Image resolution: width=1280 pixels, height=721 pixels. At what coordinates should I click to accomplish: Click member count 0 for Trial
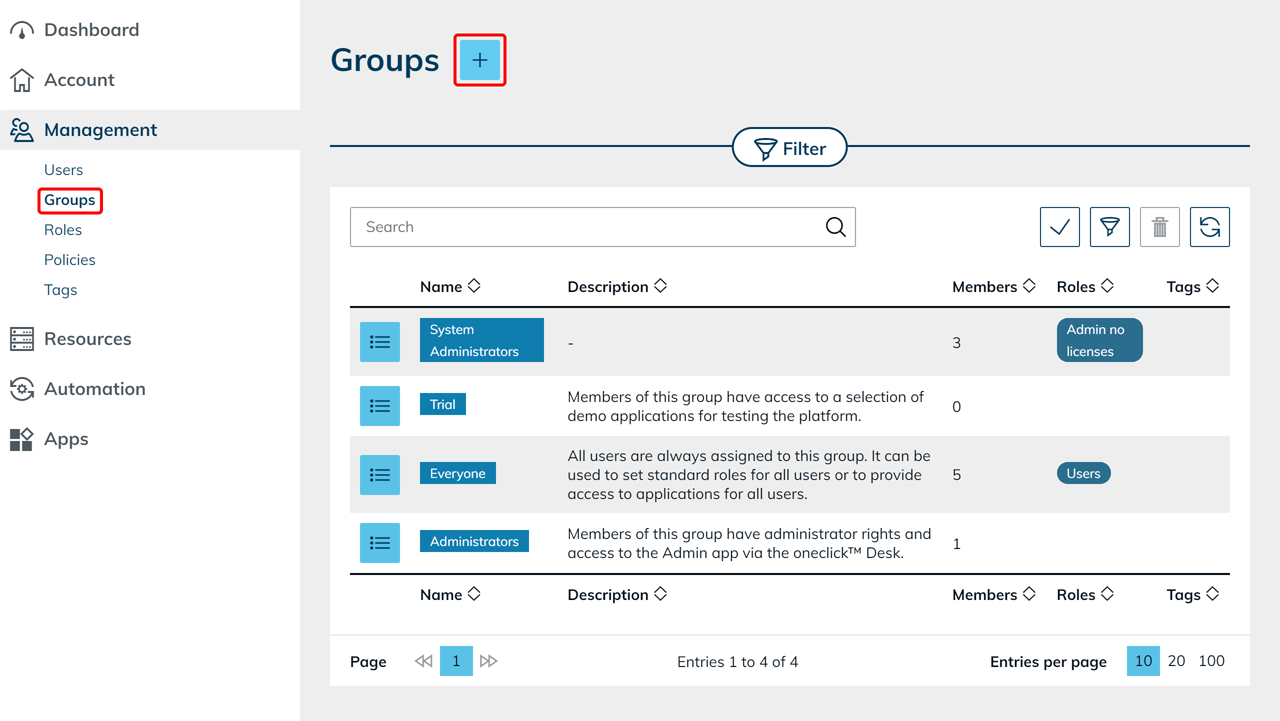957,407
